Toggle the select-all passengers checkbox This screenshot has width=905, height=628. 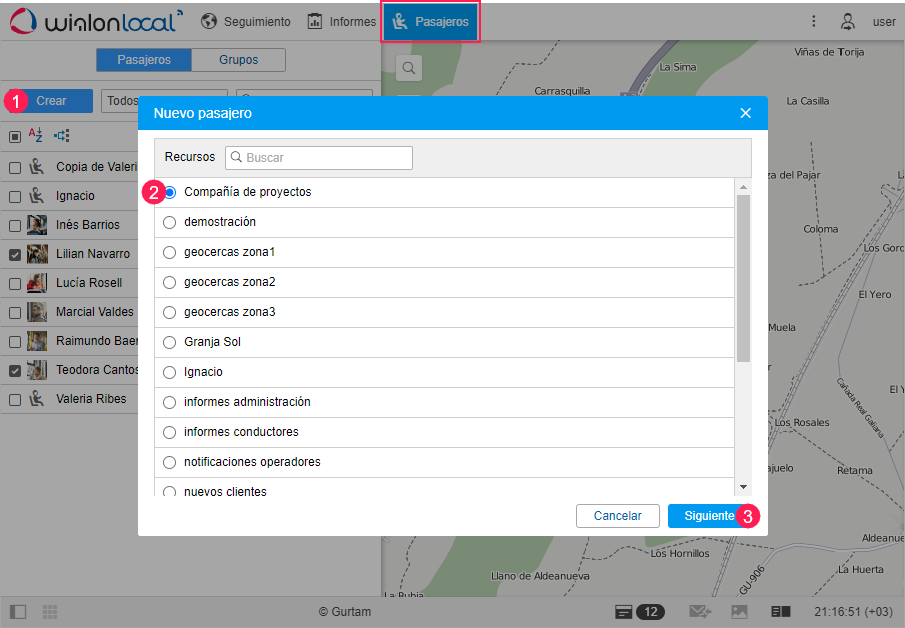[x=15, y=136]
